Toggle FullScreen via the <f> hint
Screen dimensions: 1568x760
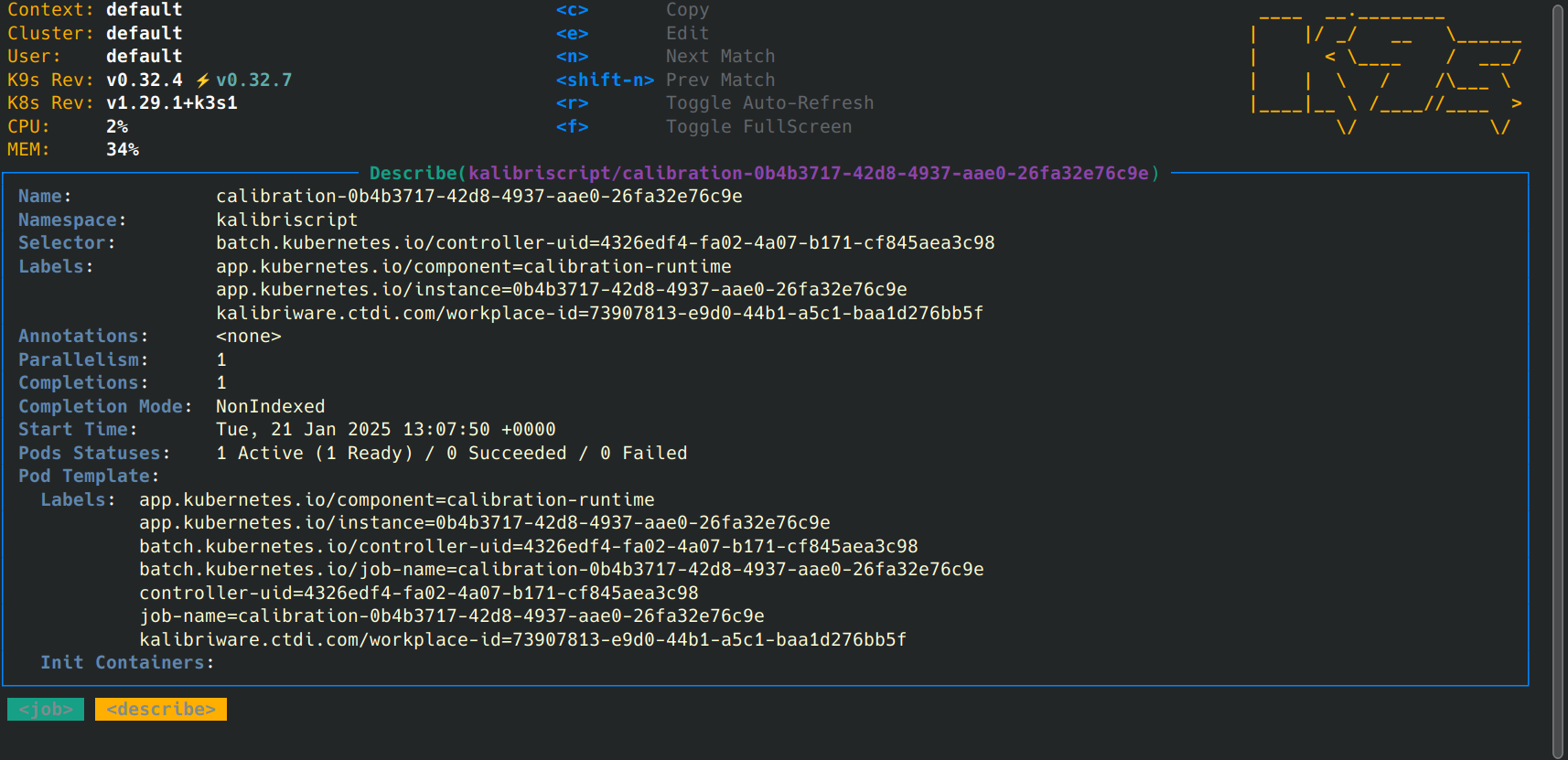pyautogui.click(x=703, y=127)
